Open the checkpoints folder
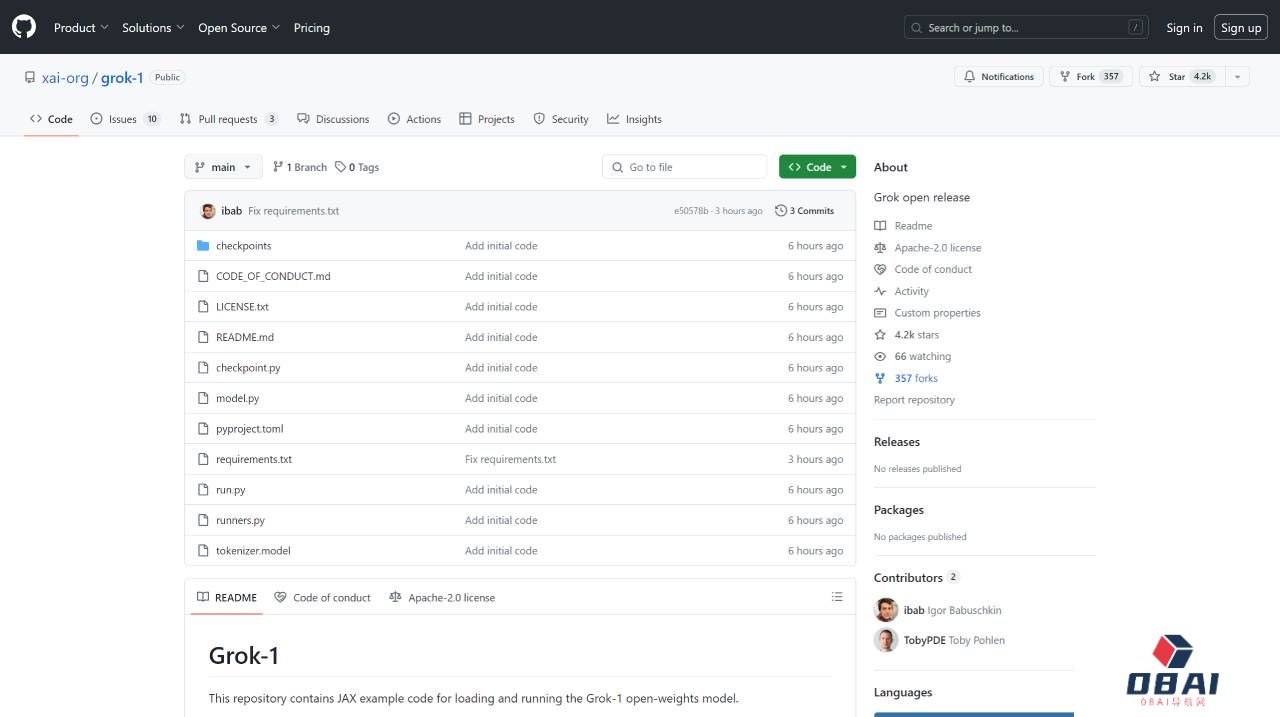This screenshot has height=717, width=1280. coord(243,246)
